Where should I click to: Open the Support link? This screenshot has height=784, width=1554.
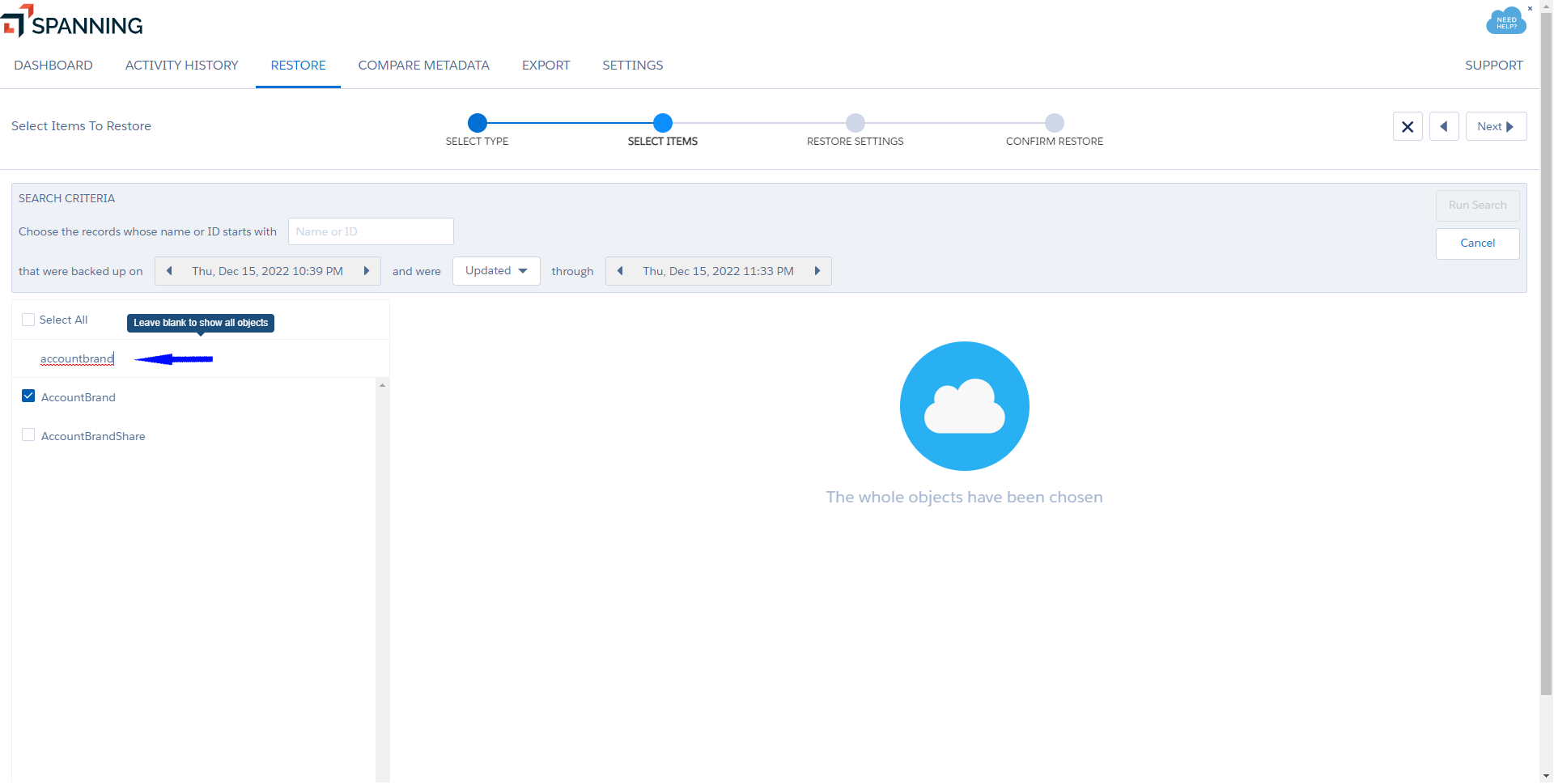coord(1494,66)
